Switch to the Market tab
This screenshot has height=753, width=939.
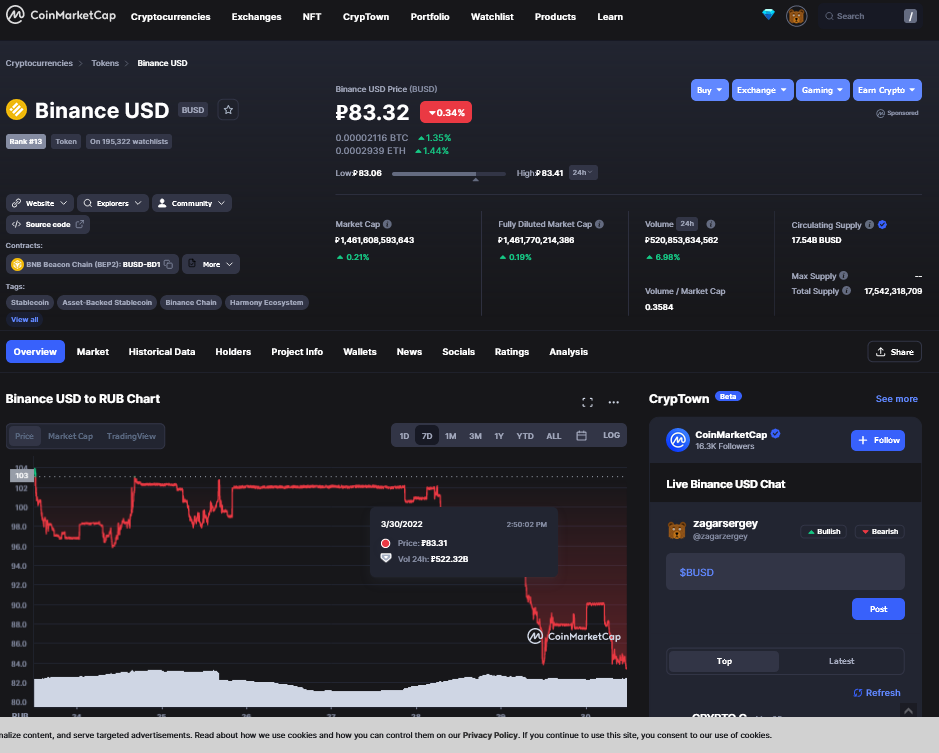(x=93, y=352)
